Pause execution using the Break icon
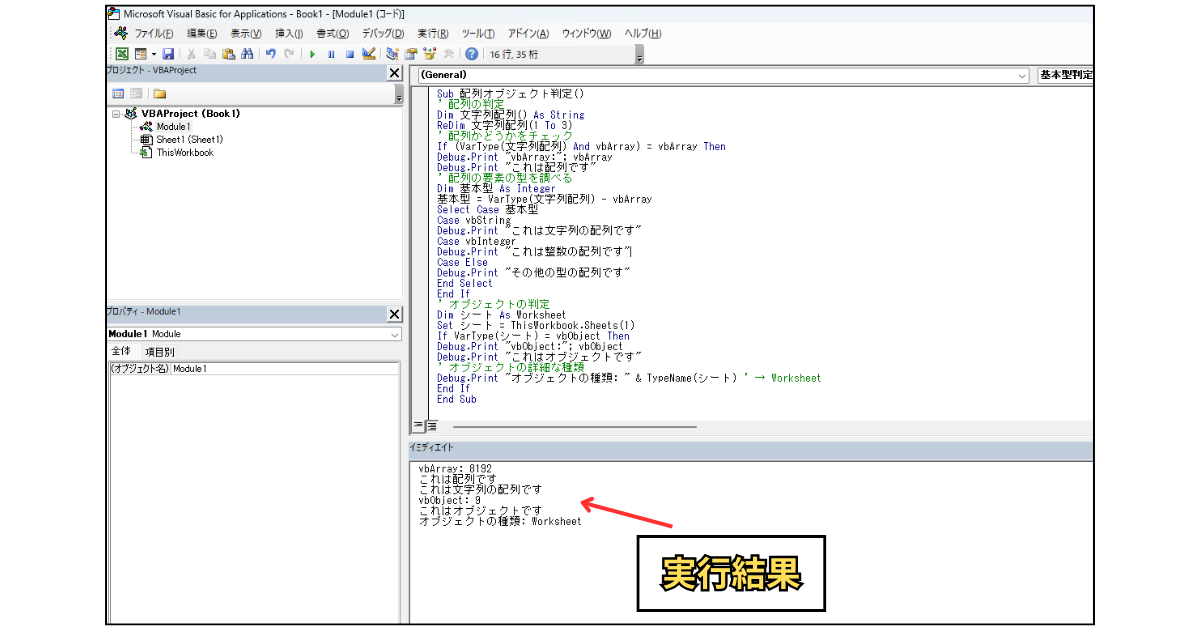This screenshot has width=1200, height=630. click(x=331, y=54)
